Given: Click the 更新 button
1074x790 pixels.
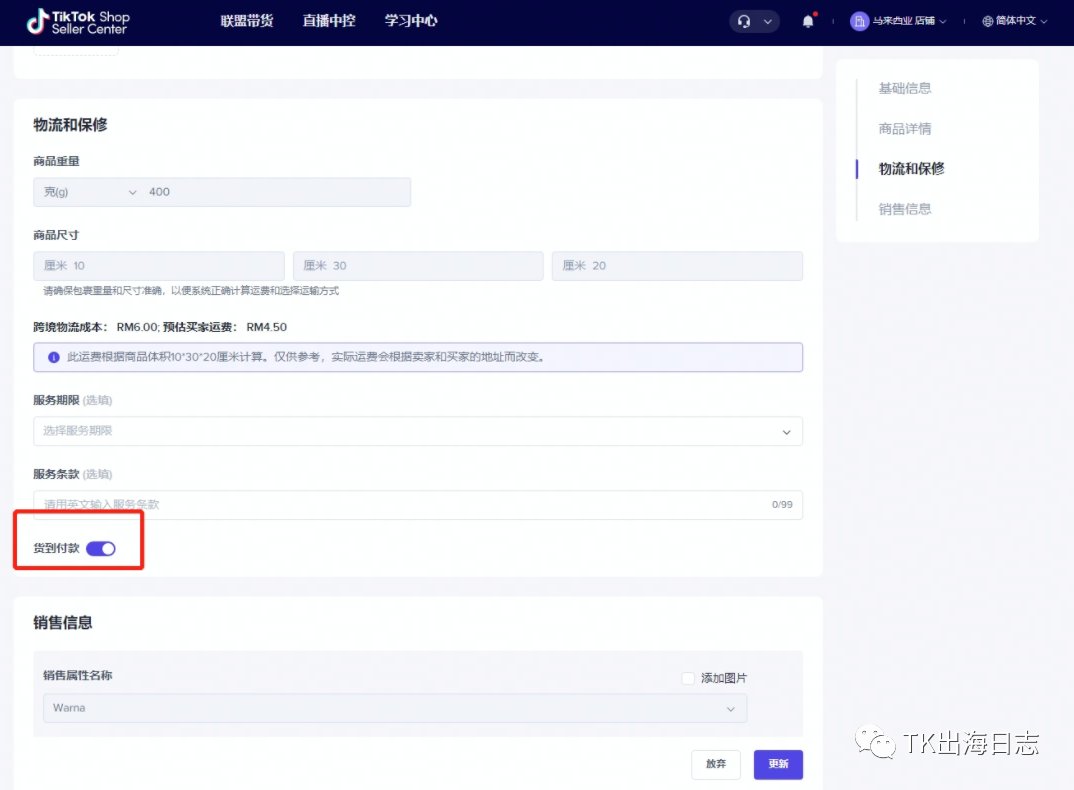Looking at the screenshot, I should click(778, 764).
